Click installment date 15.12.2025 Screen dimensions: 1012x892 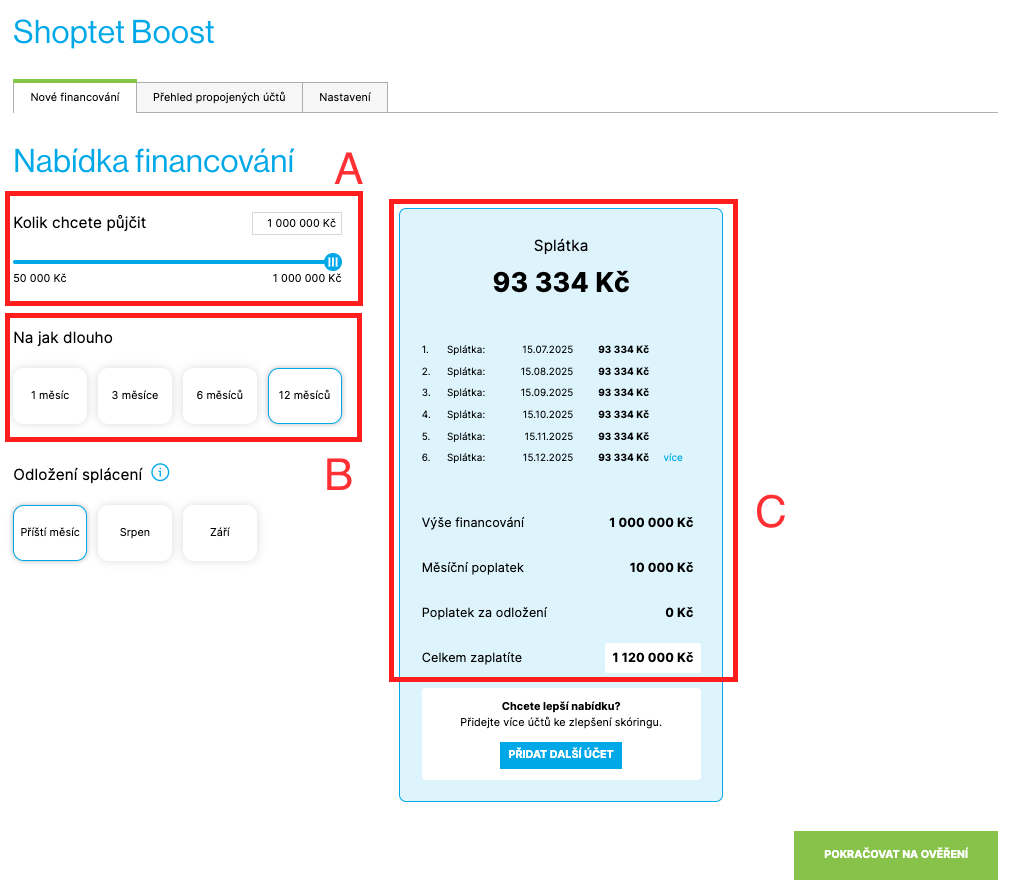pos(547,458)
